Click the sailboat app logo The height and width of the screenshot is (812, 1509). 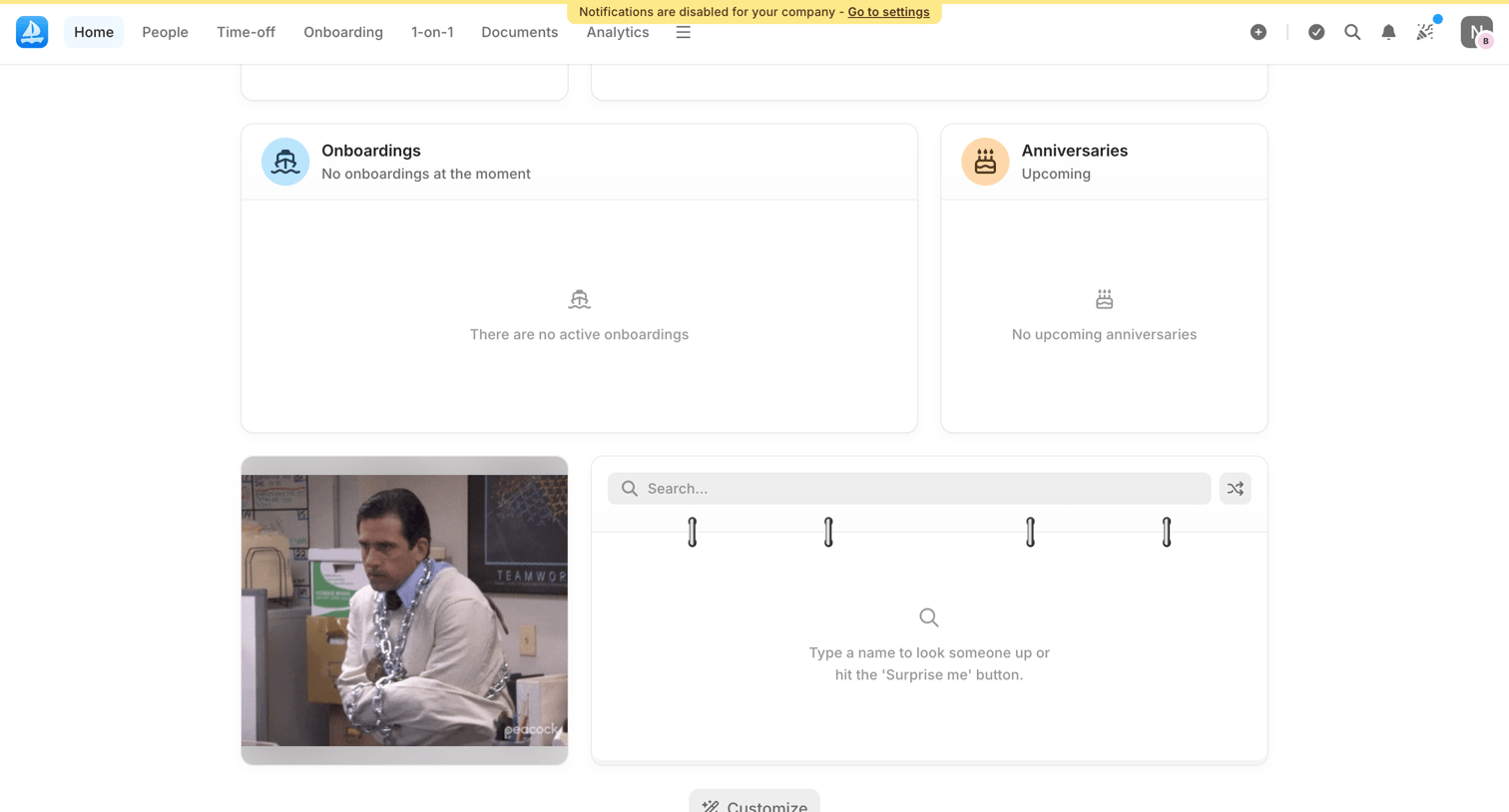point(32,32)
